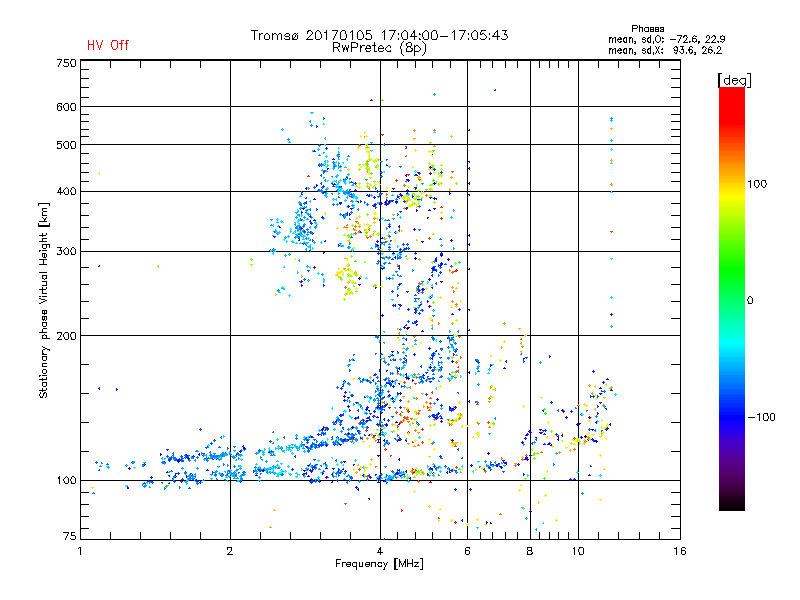Click the frequency axis label 10
The image size is (800, 600).
coord(578,551)
